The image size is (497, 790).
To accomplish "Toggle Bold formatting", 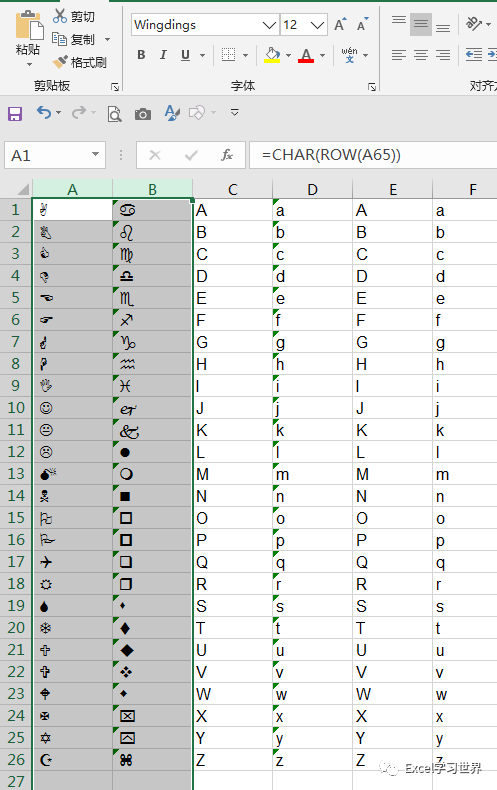I will point(142,54).
